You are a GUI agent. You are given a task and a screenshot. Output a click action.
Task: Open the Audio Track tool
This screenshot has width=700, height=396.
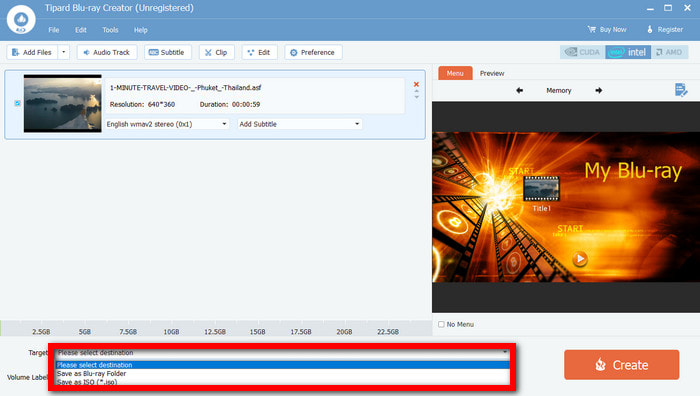[107, 52]
